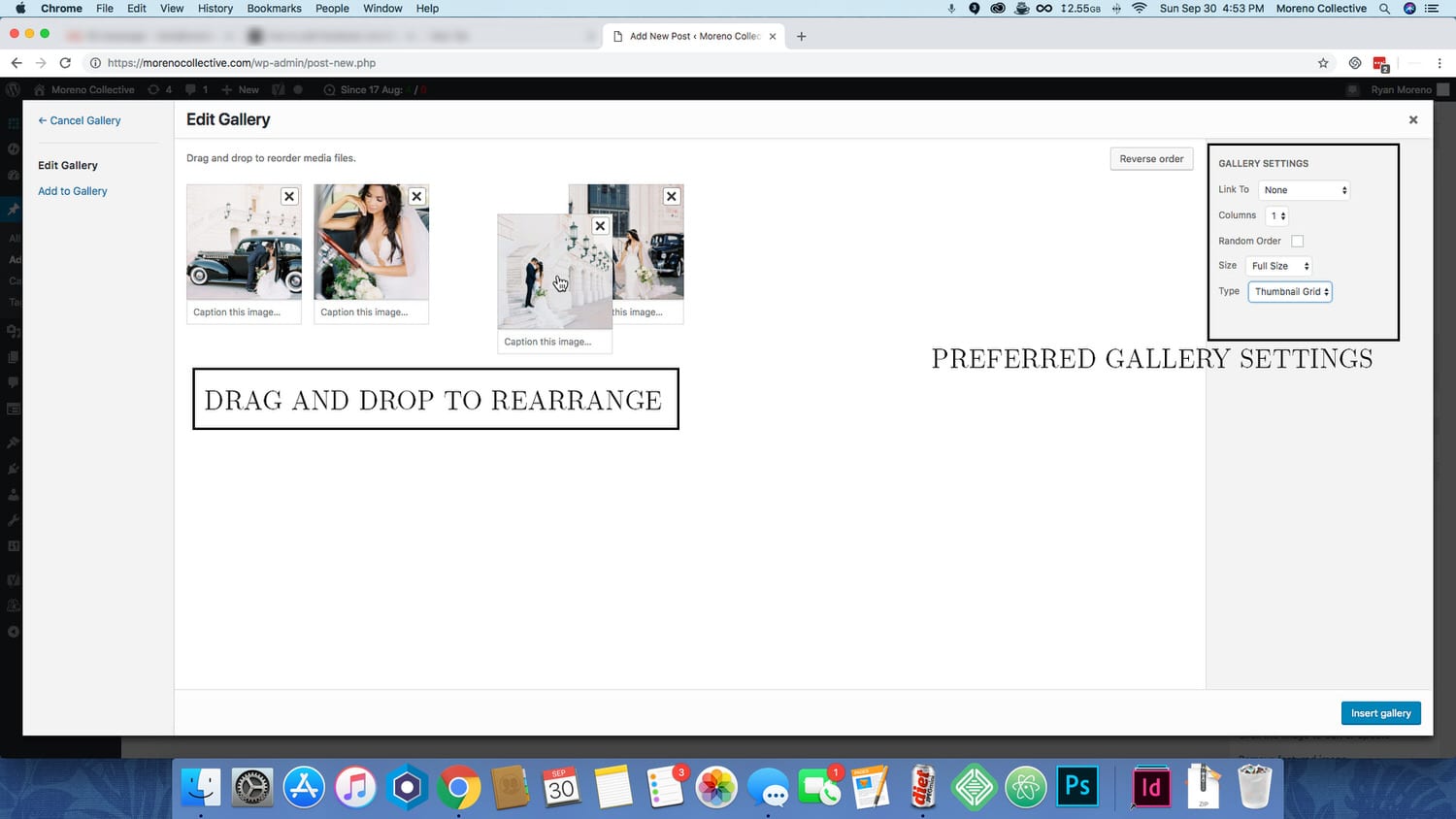Go to Add to Gallery

(73, 191)
